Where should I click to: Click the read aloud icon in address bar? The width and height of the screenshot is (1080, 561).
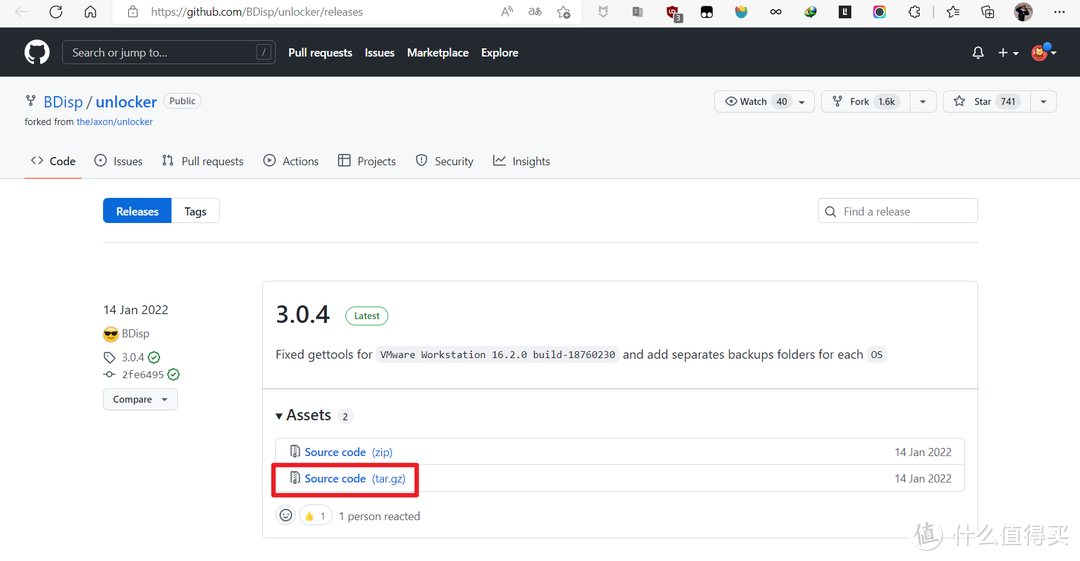click(x=507, y=12)
